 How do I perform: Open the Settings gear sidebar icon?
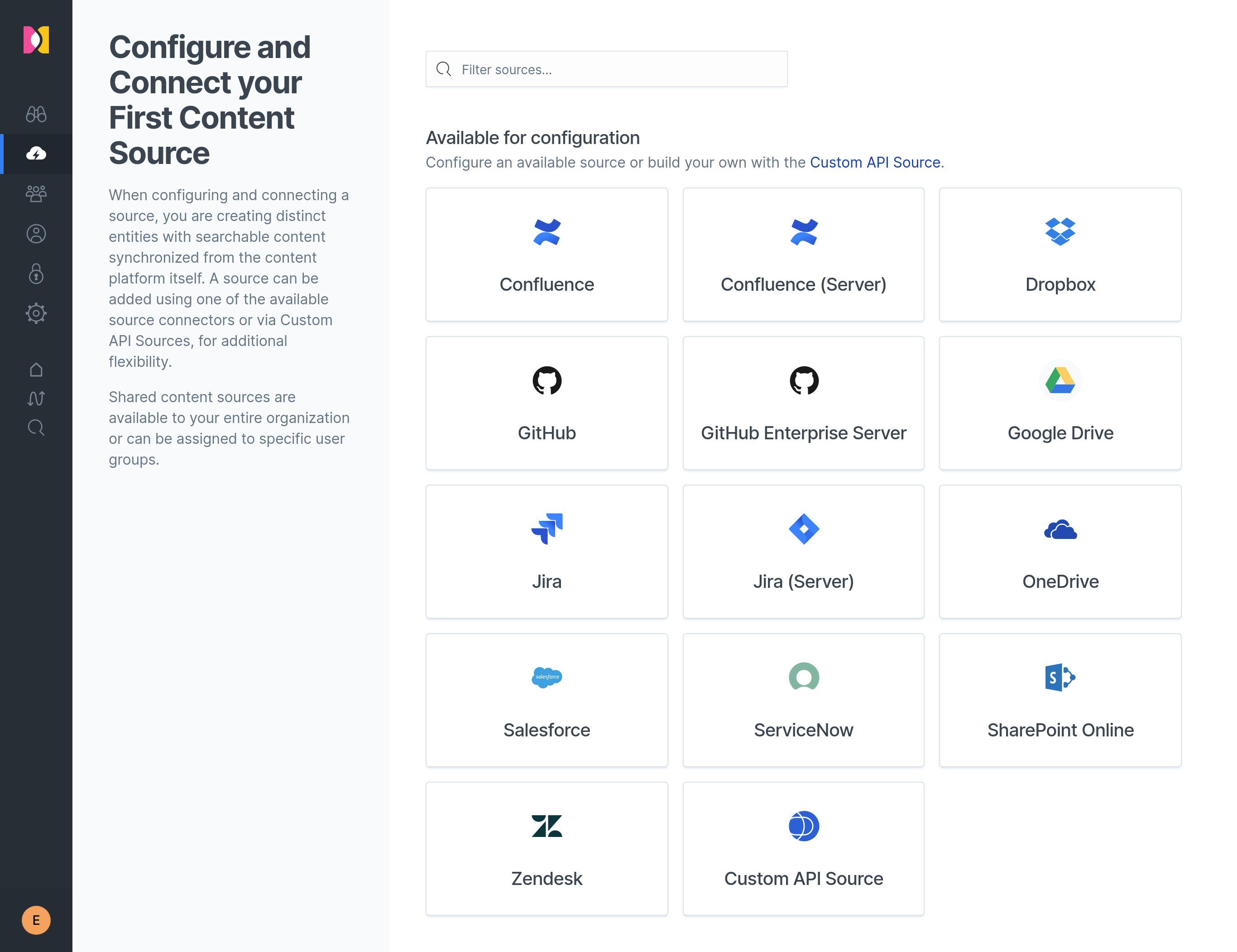pyautogui.click(x=36, y=313)
